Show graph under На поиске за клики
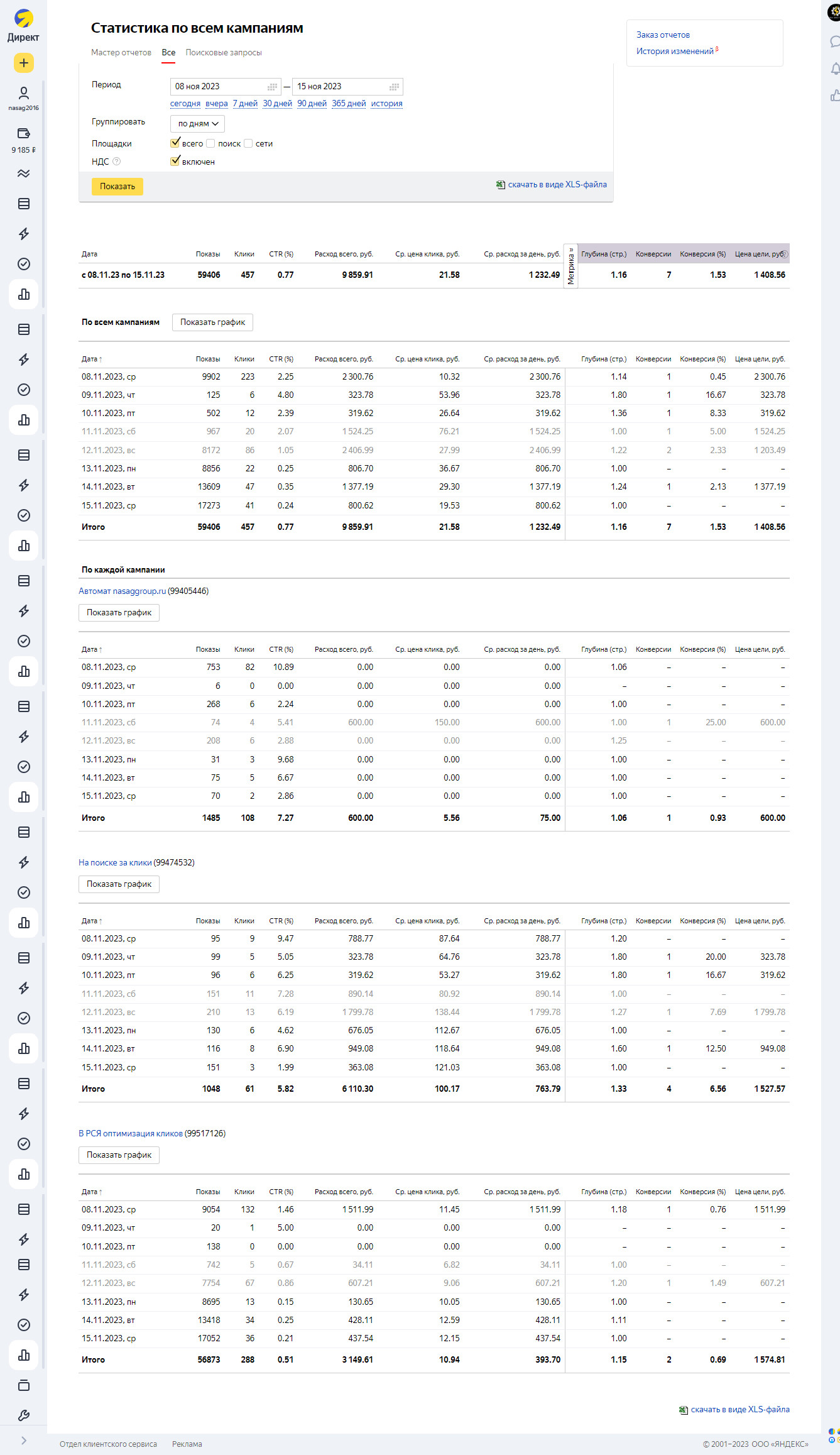Screen dimensions: 840x1455 click(x=119, y=884)
